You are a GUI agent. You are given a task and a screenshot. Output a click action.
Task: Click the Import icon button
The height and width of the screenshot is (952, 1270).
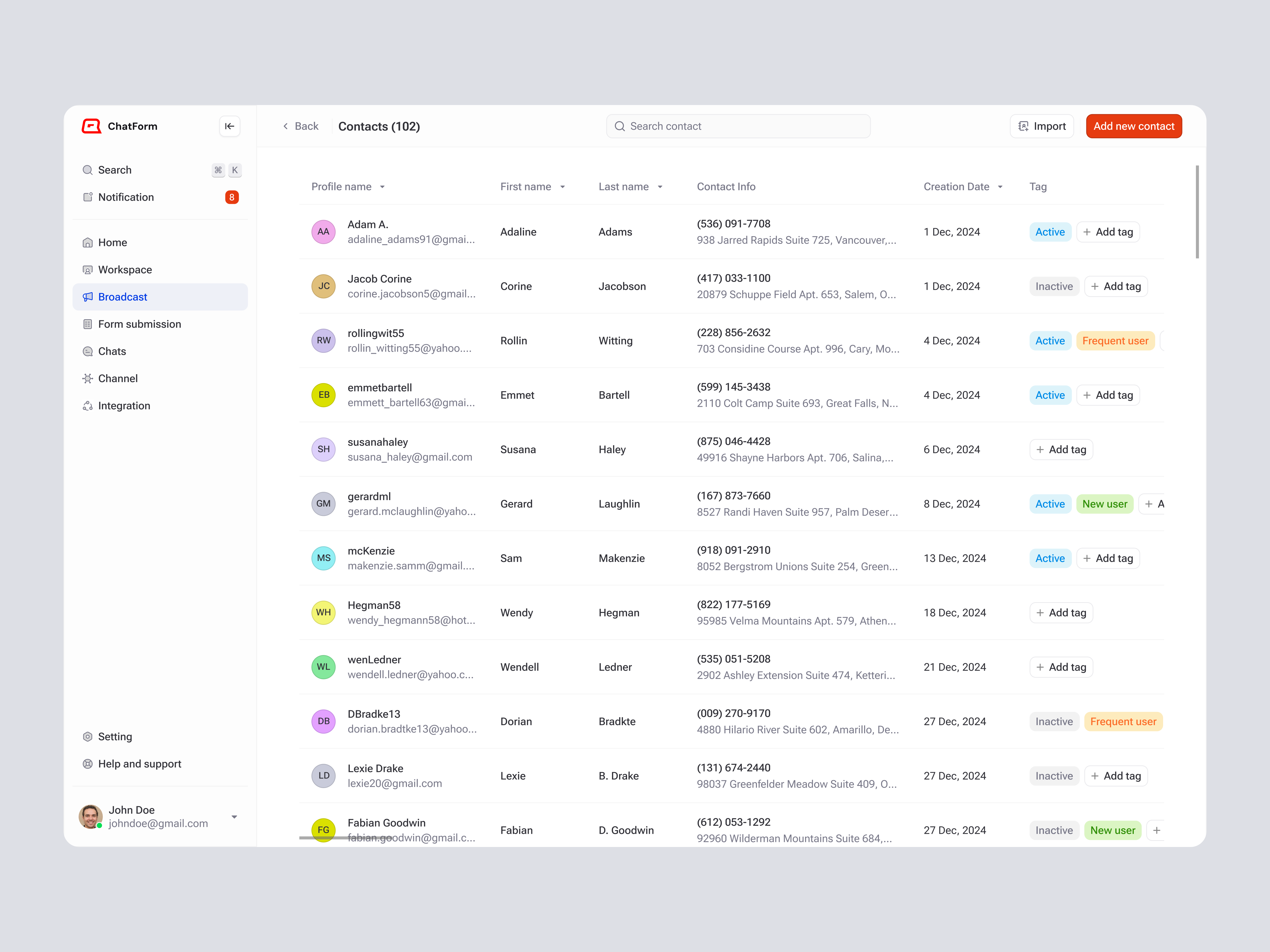[1024, 126]
